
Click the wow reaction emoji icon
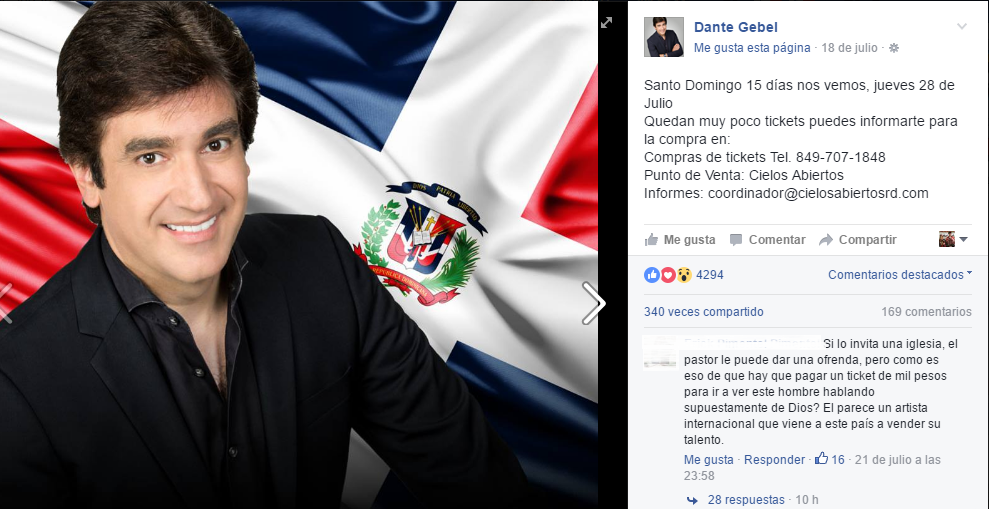684,275
